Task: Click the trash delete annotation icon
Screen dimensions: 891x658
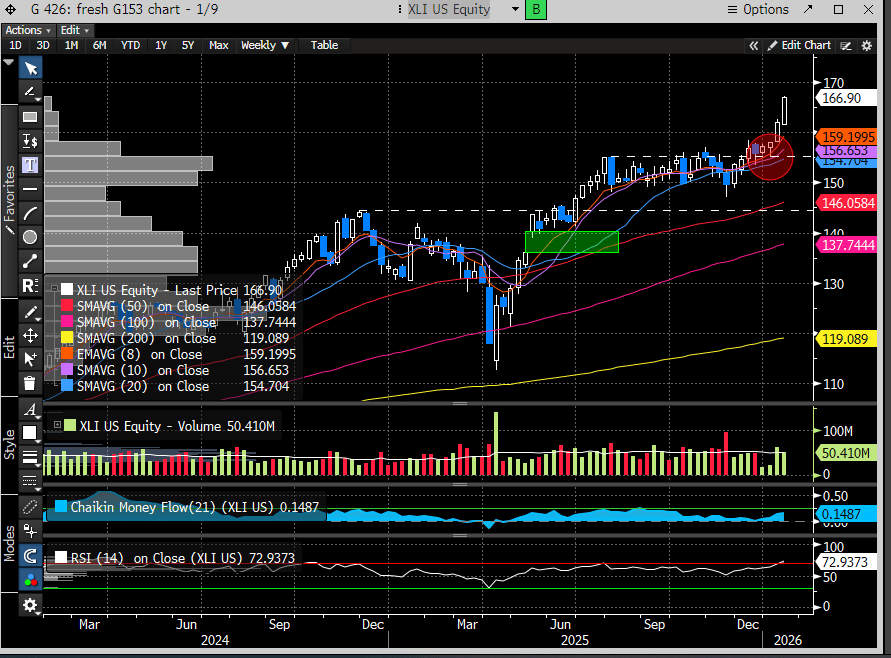Action: (x=30, y=383)
